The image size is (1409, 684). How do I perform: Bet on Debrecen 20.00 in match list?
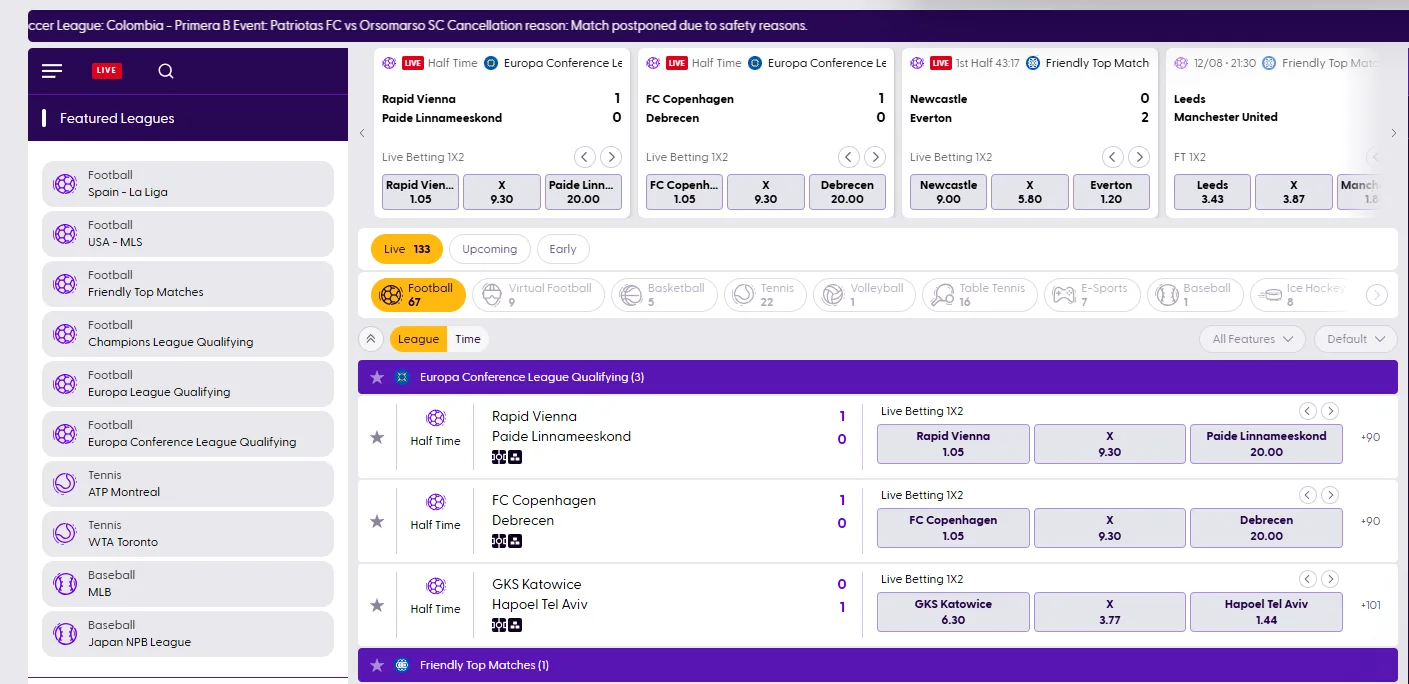tap(1266, 528)
